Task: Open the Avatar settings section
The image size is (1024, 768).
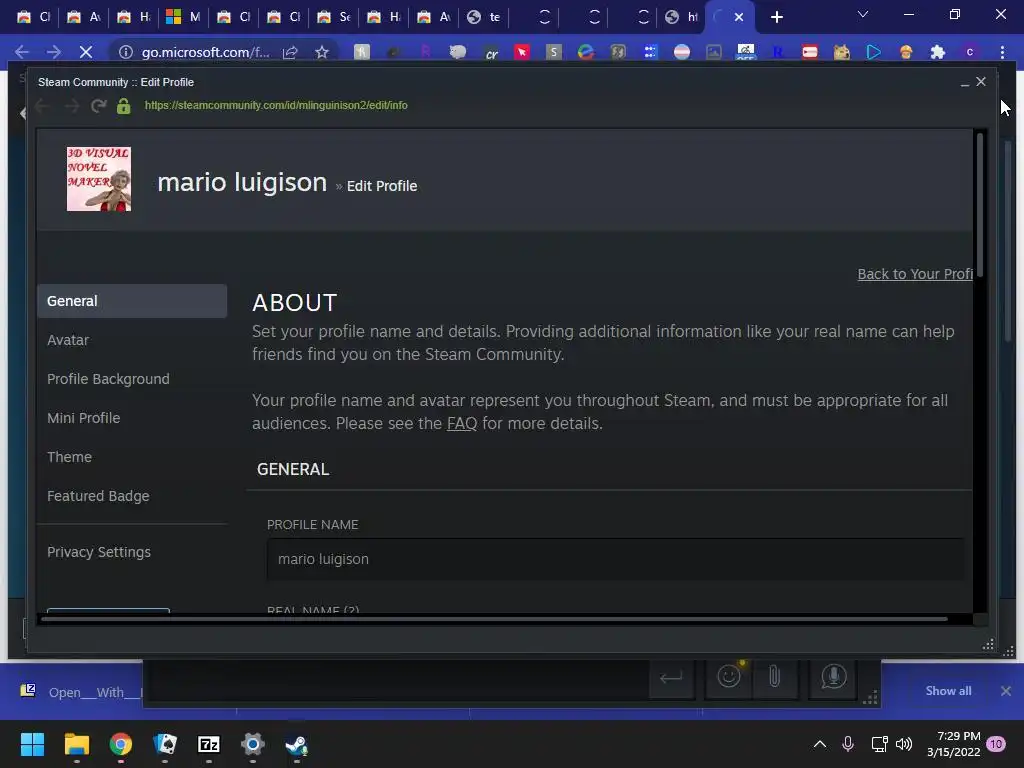Action: (68, 340)
